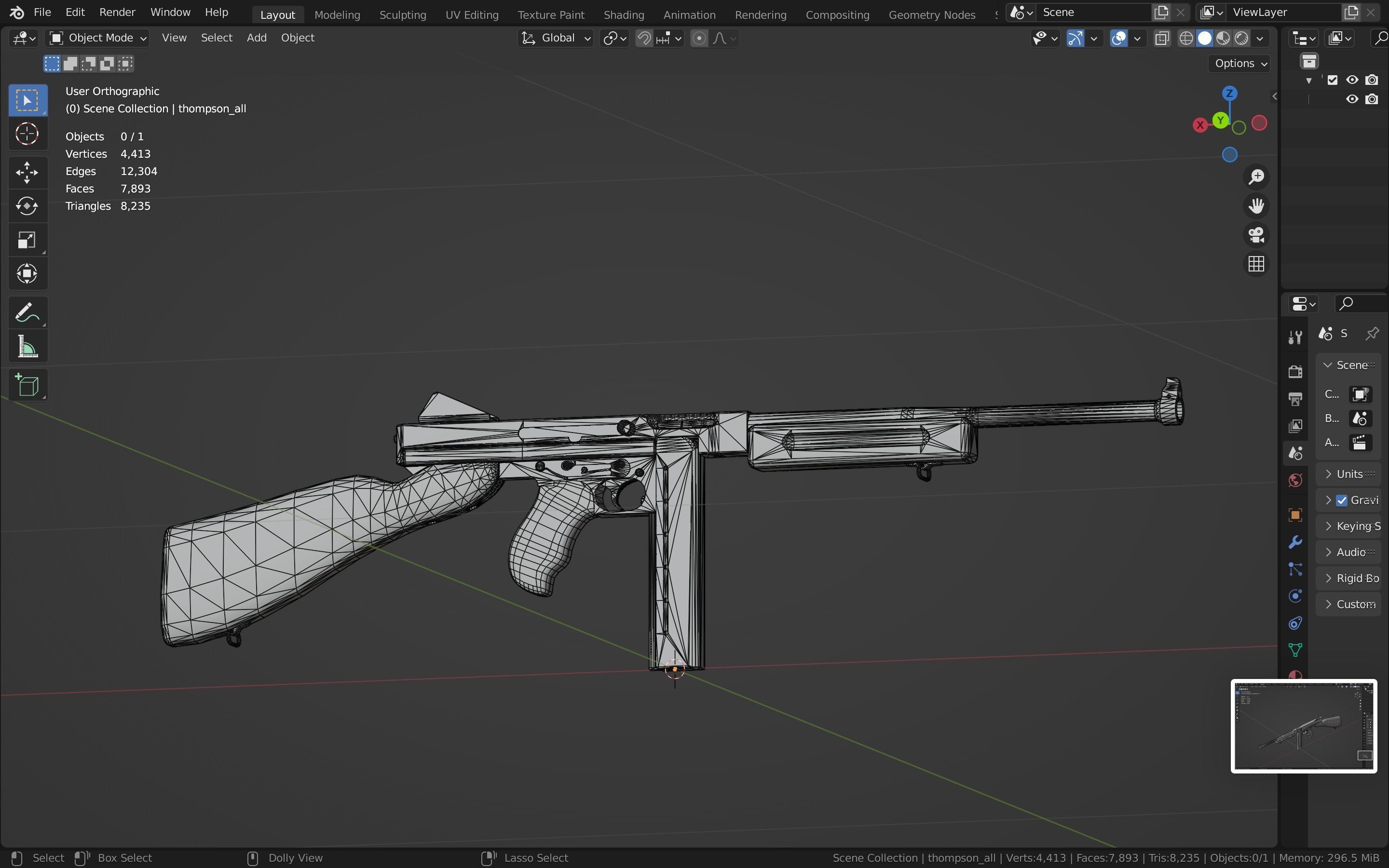Select the Move tool
This screenshot has height=868, width=1389.
click(x=27, y=172)
